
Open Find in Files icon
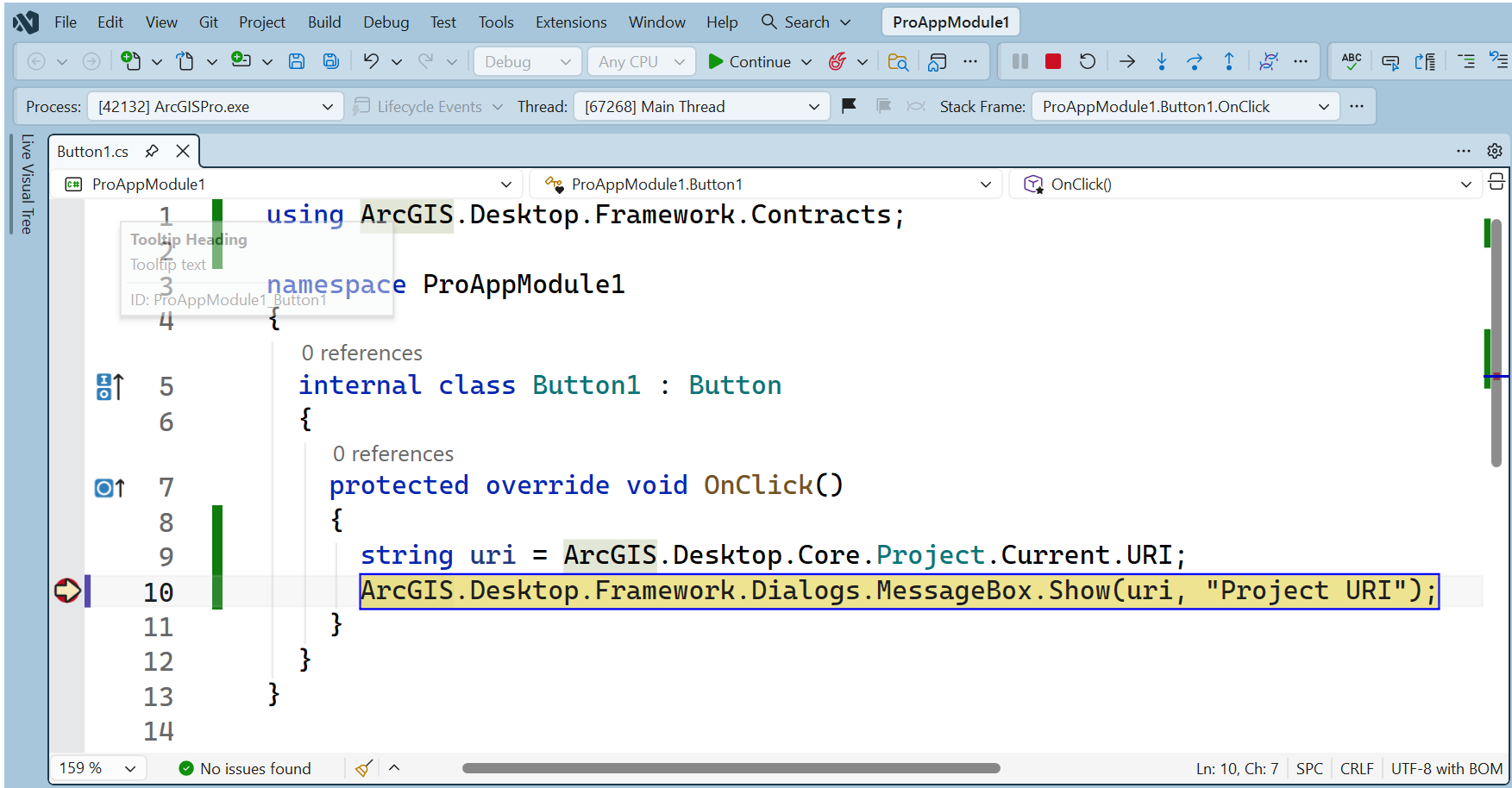point(898,61)
